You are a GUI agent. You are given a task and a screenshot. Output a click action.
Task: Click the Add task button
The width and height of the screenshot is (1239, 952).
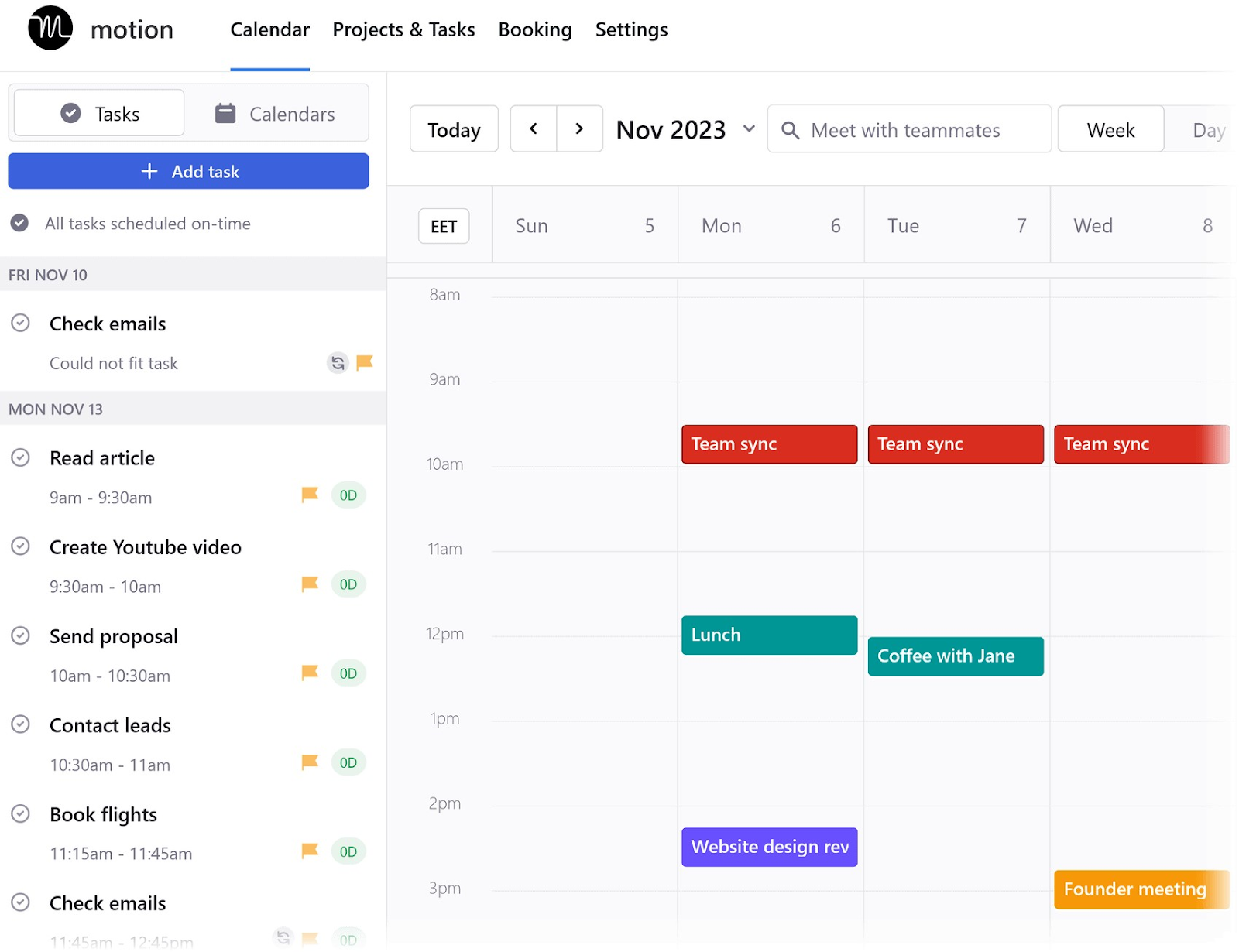click(x=188, y=171)
